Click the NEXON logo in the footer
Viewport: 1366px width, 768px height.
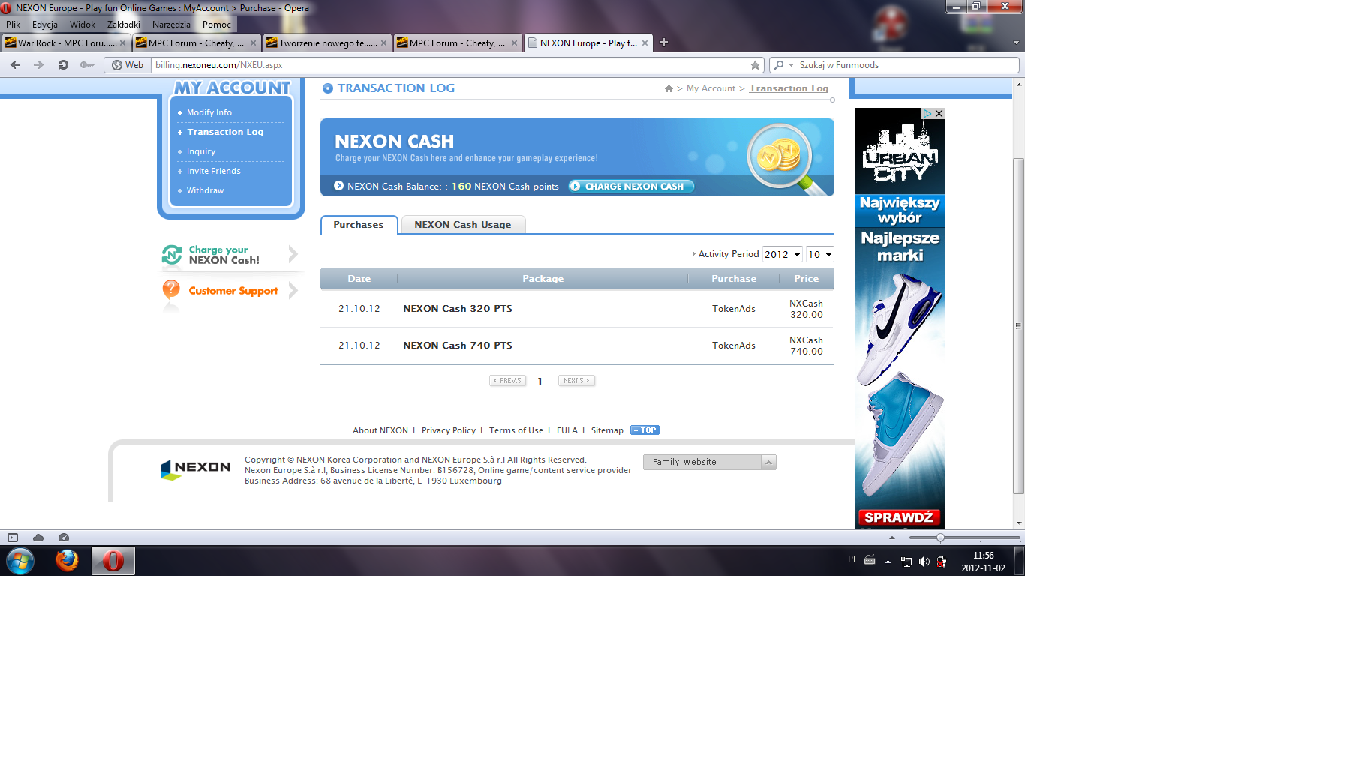[x=195, y=468]
